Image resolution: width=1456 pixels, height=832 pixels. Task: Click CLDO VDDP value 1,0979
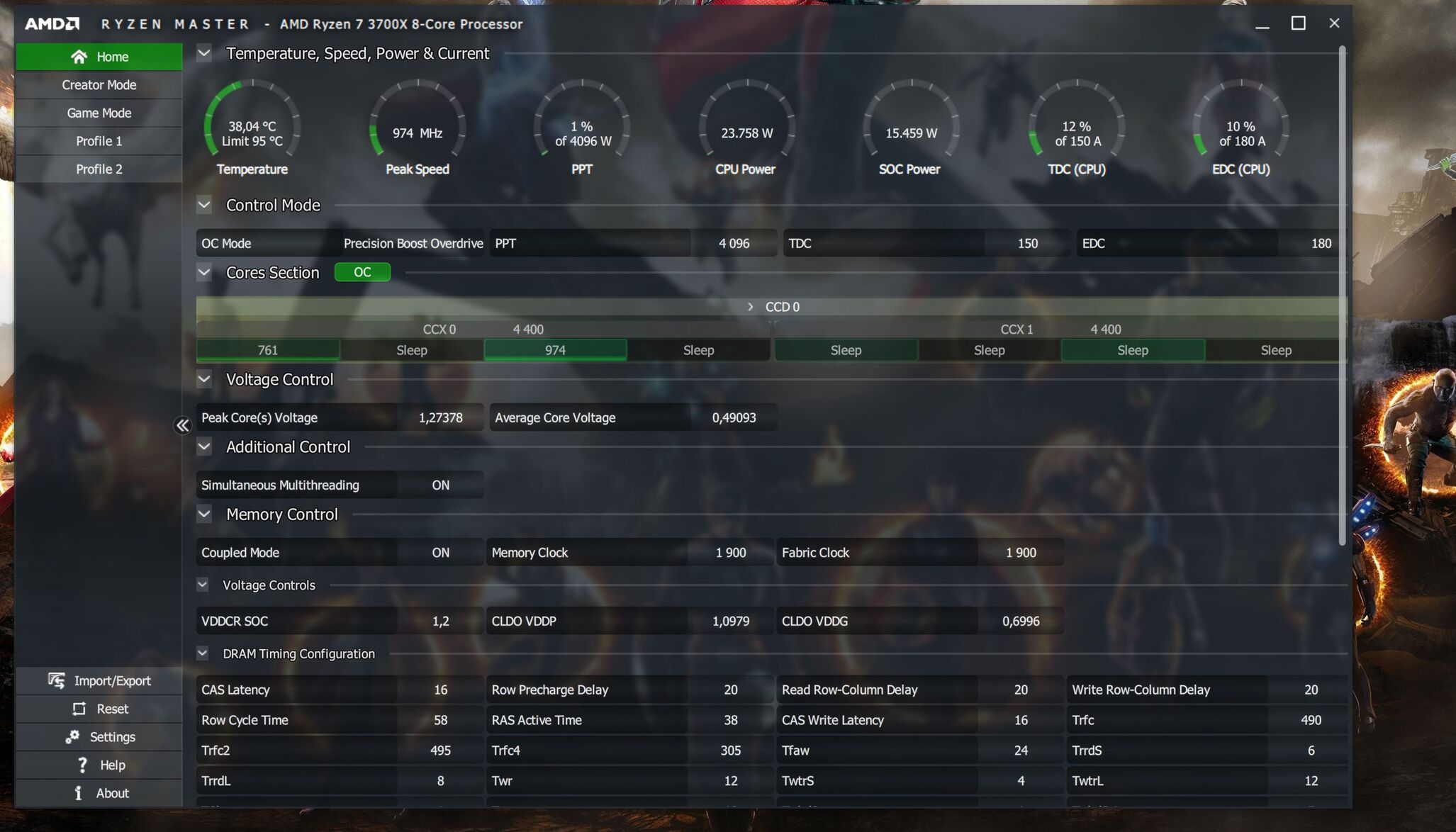pos(730,621)
